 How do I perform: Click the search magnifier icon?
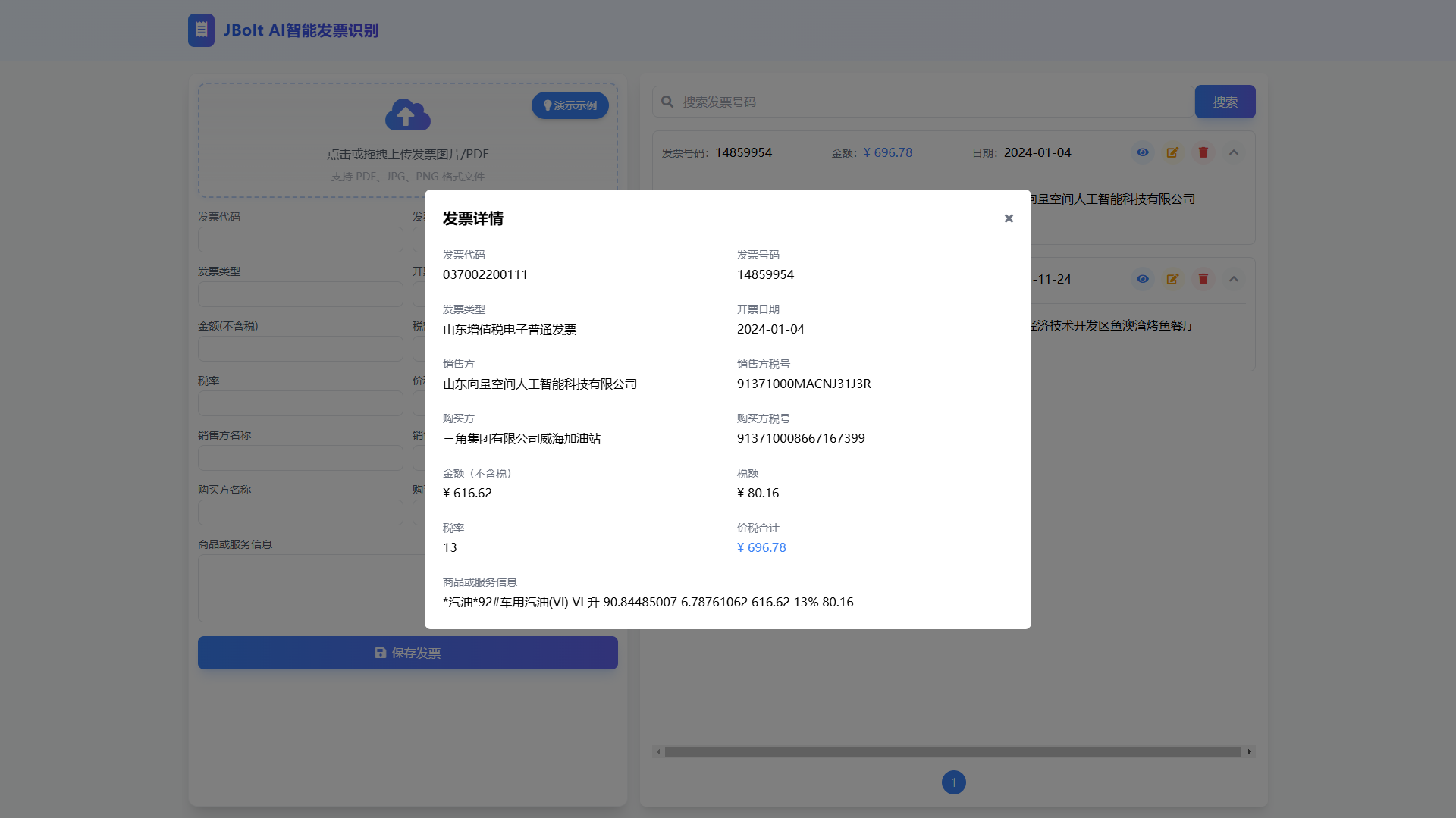(667, 102)
